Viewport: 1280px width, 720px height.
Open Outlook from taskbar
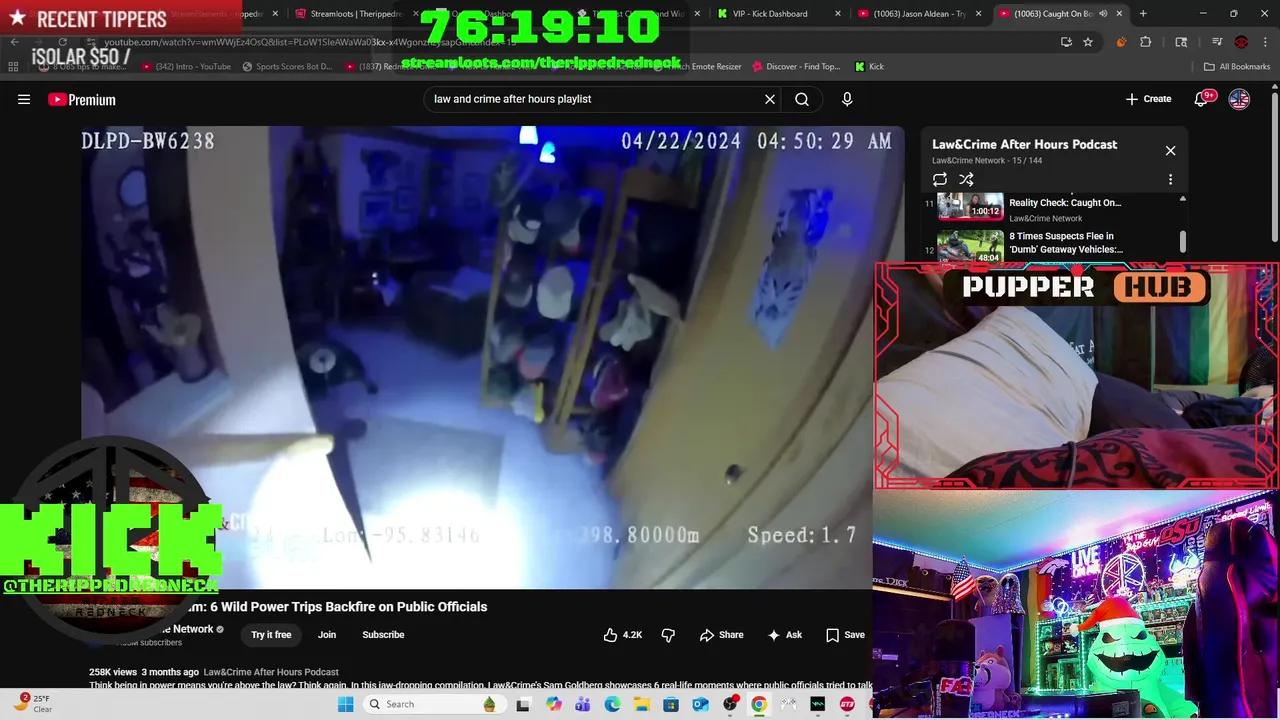[700, 704]
